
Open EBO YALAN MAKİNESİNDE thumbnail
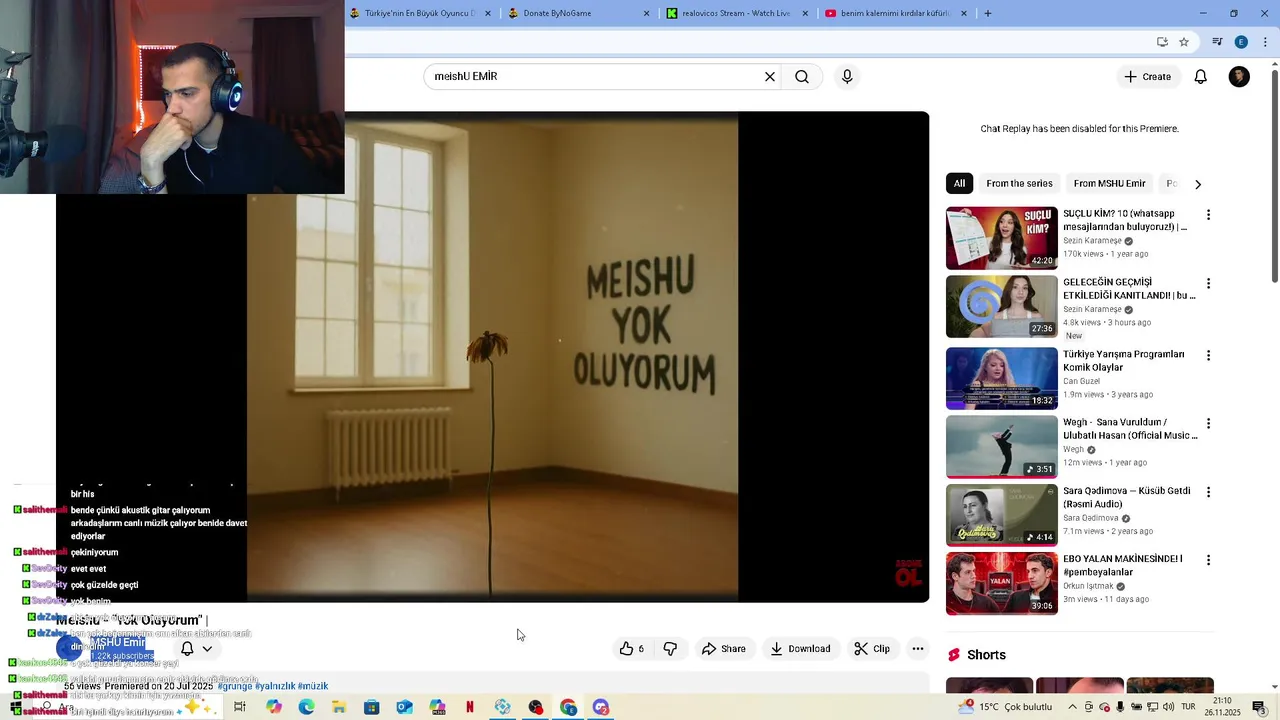[x=1001, y=583]
